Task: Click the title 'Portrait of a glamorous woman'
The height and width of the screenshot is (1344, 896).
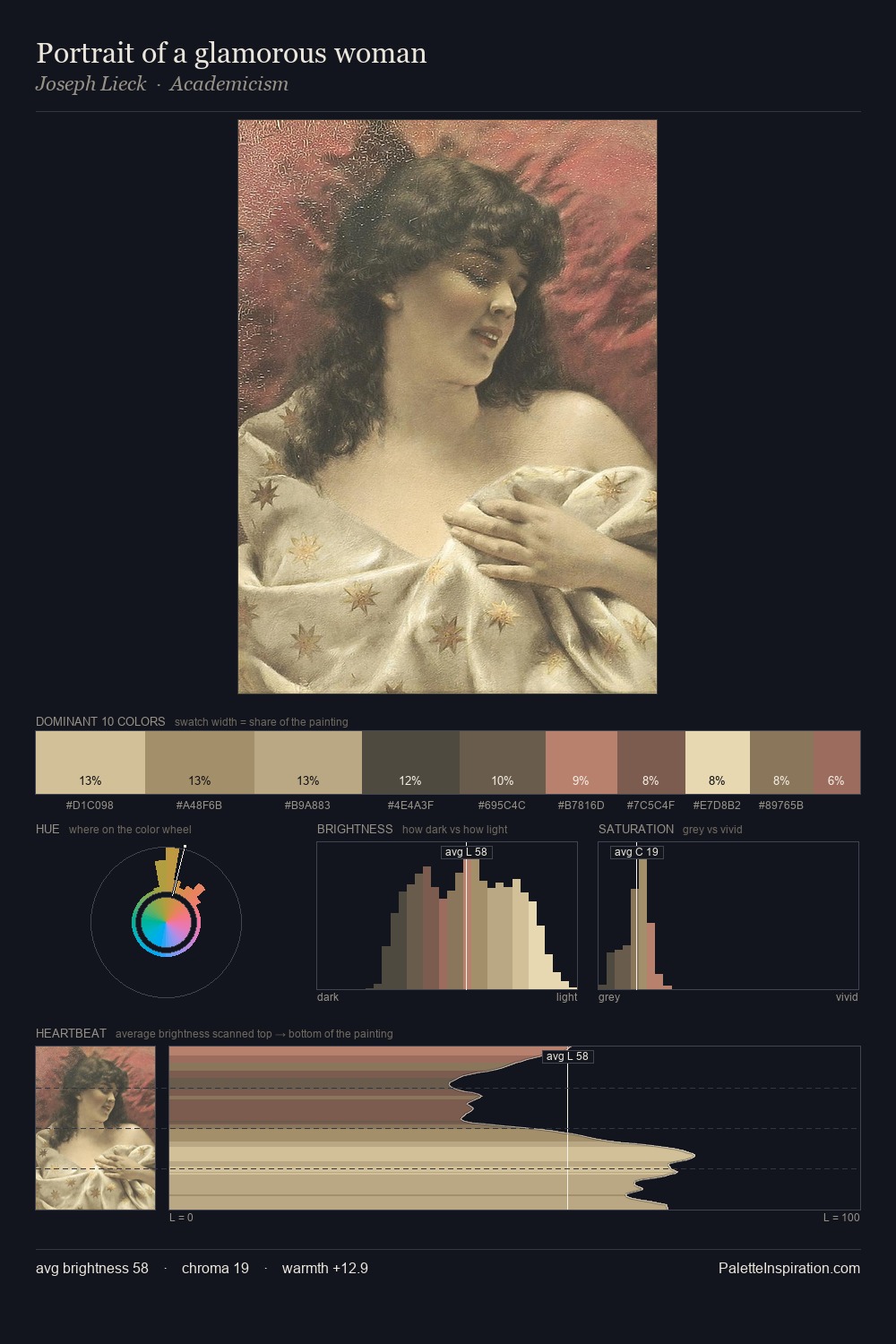Action: [231, 54]
